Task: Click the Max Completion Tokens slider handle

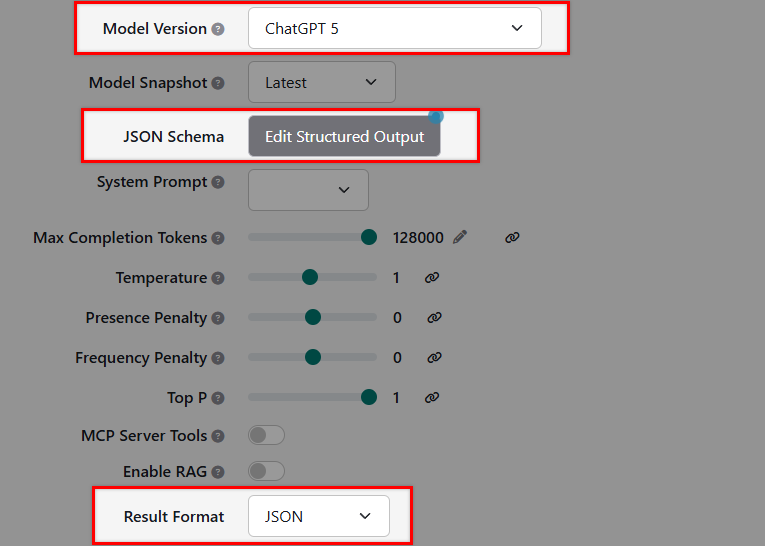Action: point(369,237)
